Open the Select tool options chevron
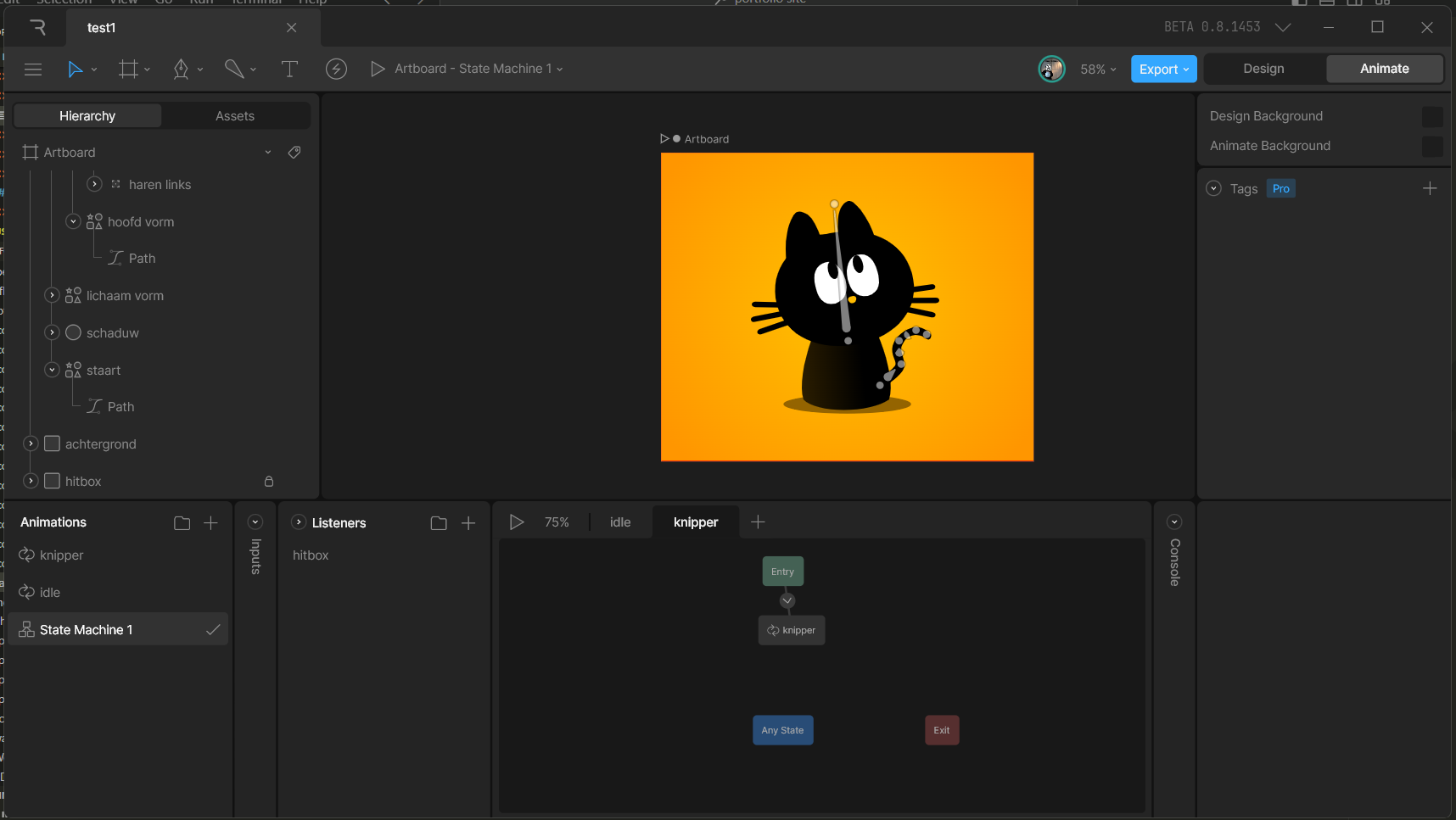This screenshot has height=820, width=1456. [94, 70]
